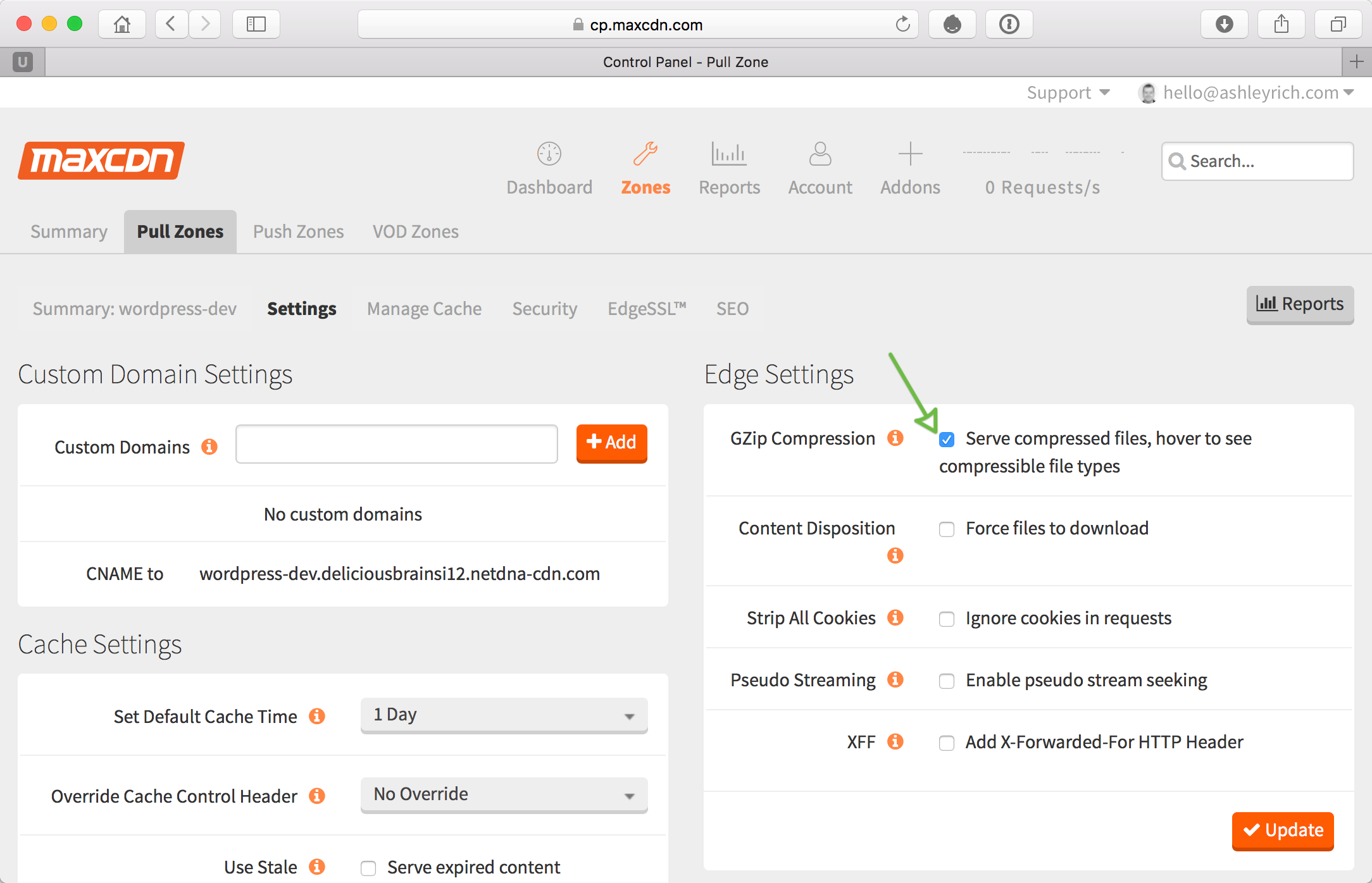The height and width of the screenshot is (883, 1372).
Task: Click info icon next to Use Stale
Action: coord(317,867)
